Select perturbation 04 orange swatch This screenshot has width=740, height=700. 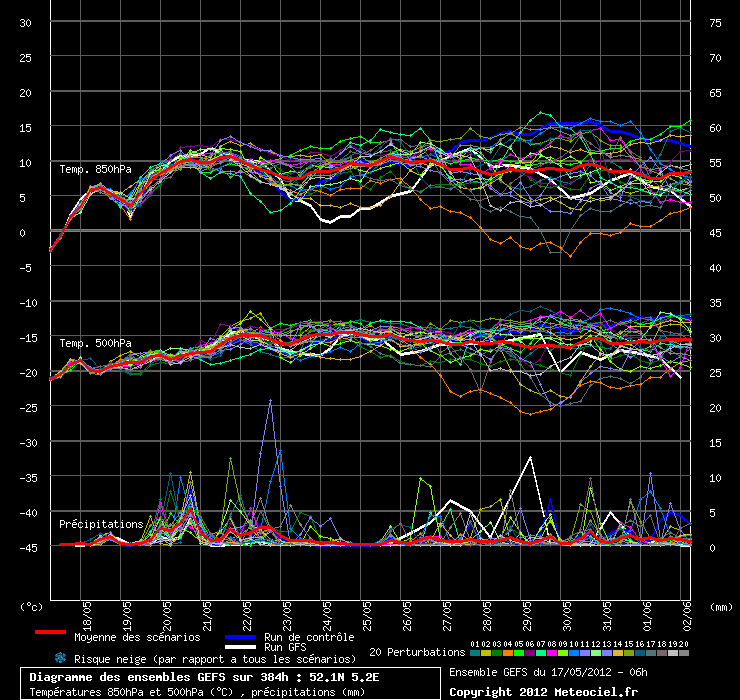pos(508,653)
